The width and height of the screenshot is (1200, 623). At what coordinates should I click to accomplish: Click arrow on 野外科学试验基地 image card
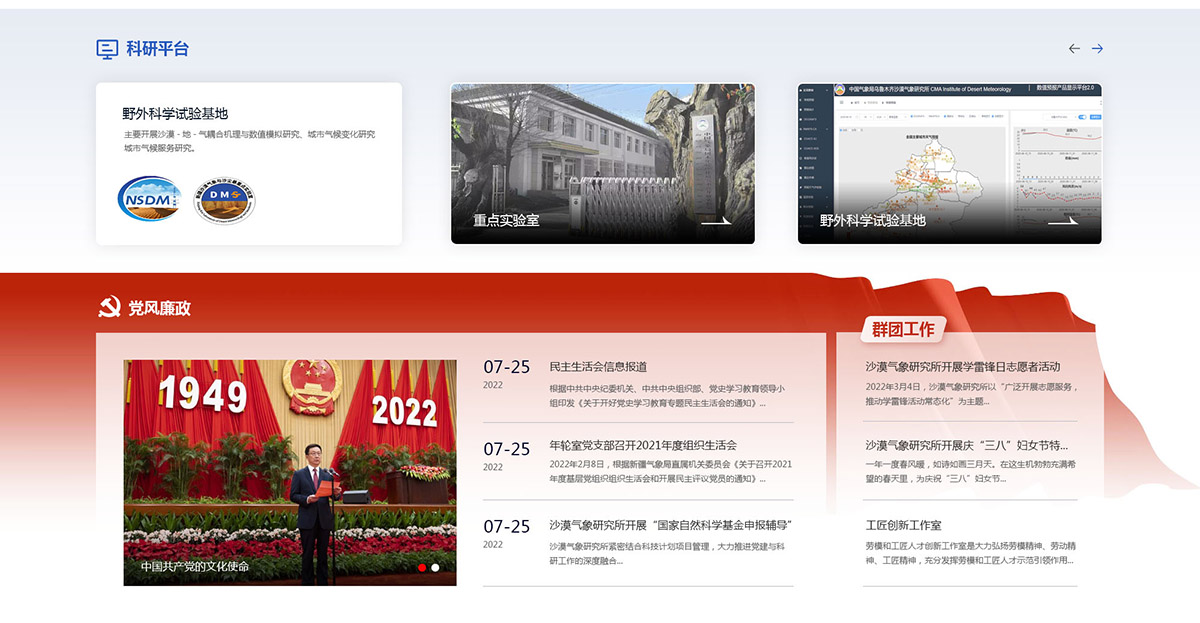(x=1062, y=221)
